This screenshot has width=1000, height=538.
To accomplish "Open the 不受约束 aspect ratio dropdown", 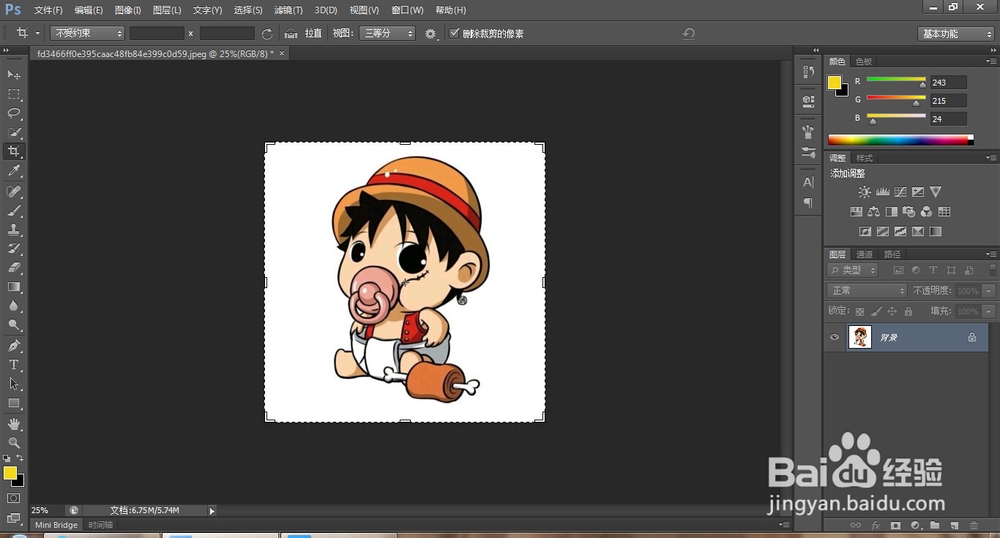I will 87,33.
